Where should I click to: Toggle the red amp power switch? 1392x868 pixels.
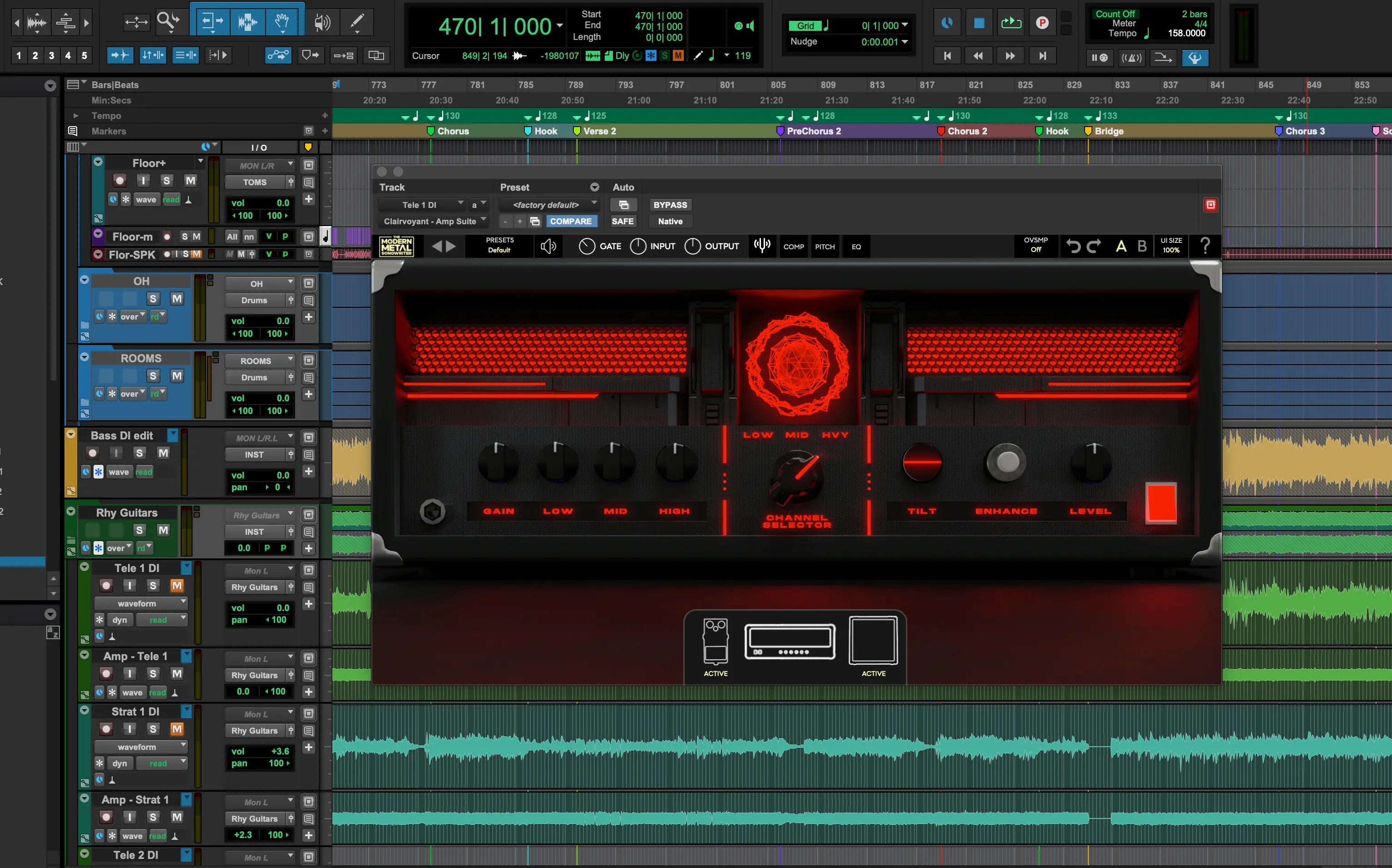pyautogui.click(x=1160, y=502)
